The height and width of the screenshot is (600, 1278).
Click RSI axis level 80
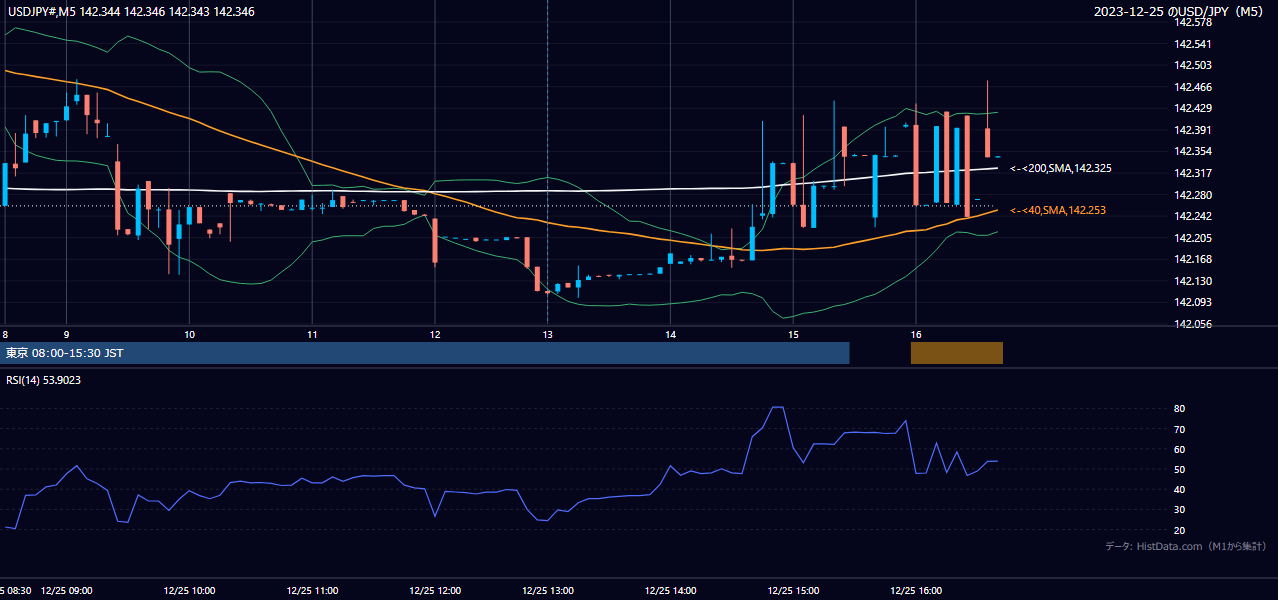click(1180, 409)
